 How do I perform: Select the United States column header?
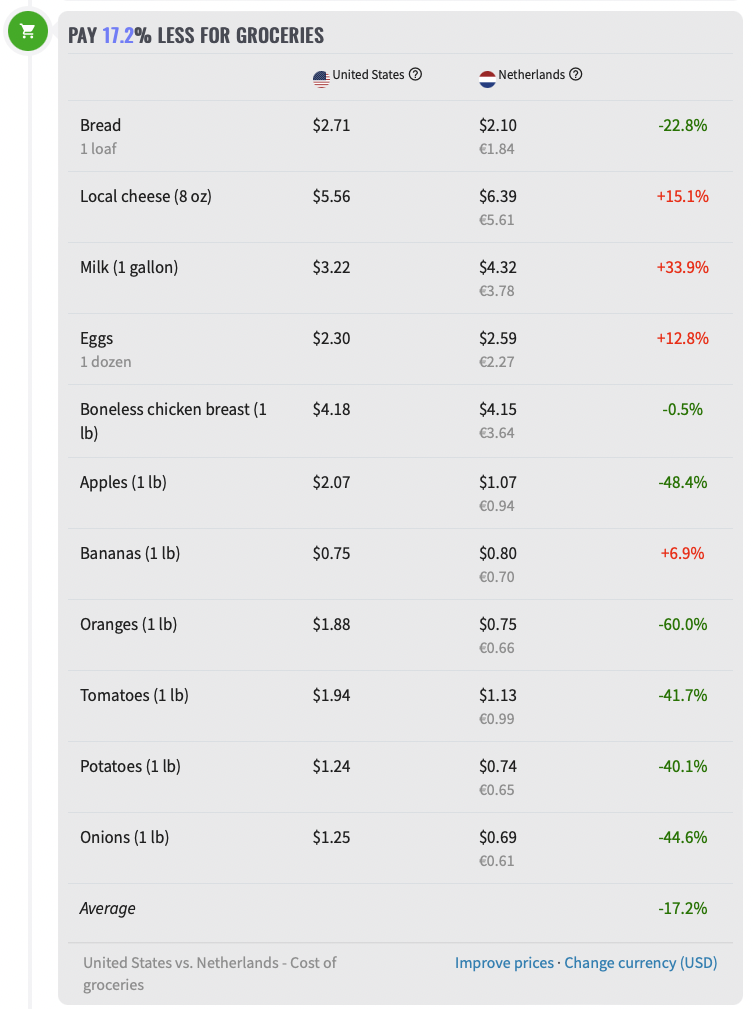(x=368, y=75)
